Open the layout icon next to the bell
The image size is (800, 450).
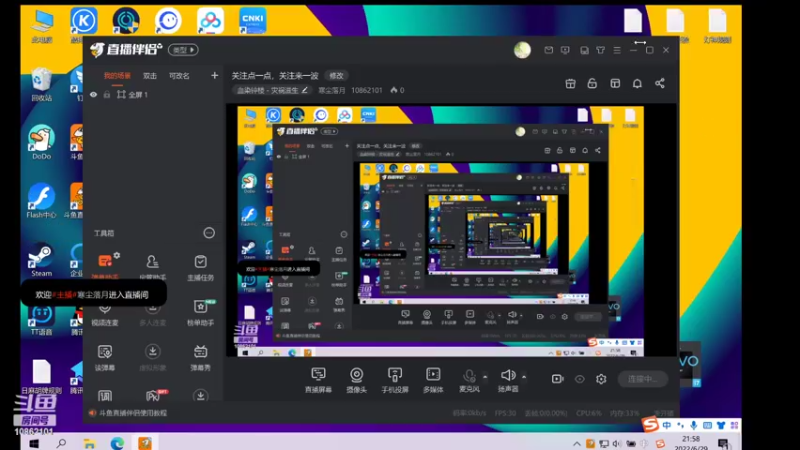[x=615, y=84]
